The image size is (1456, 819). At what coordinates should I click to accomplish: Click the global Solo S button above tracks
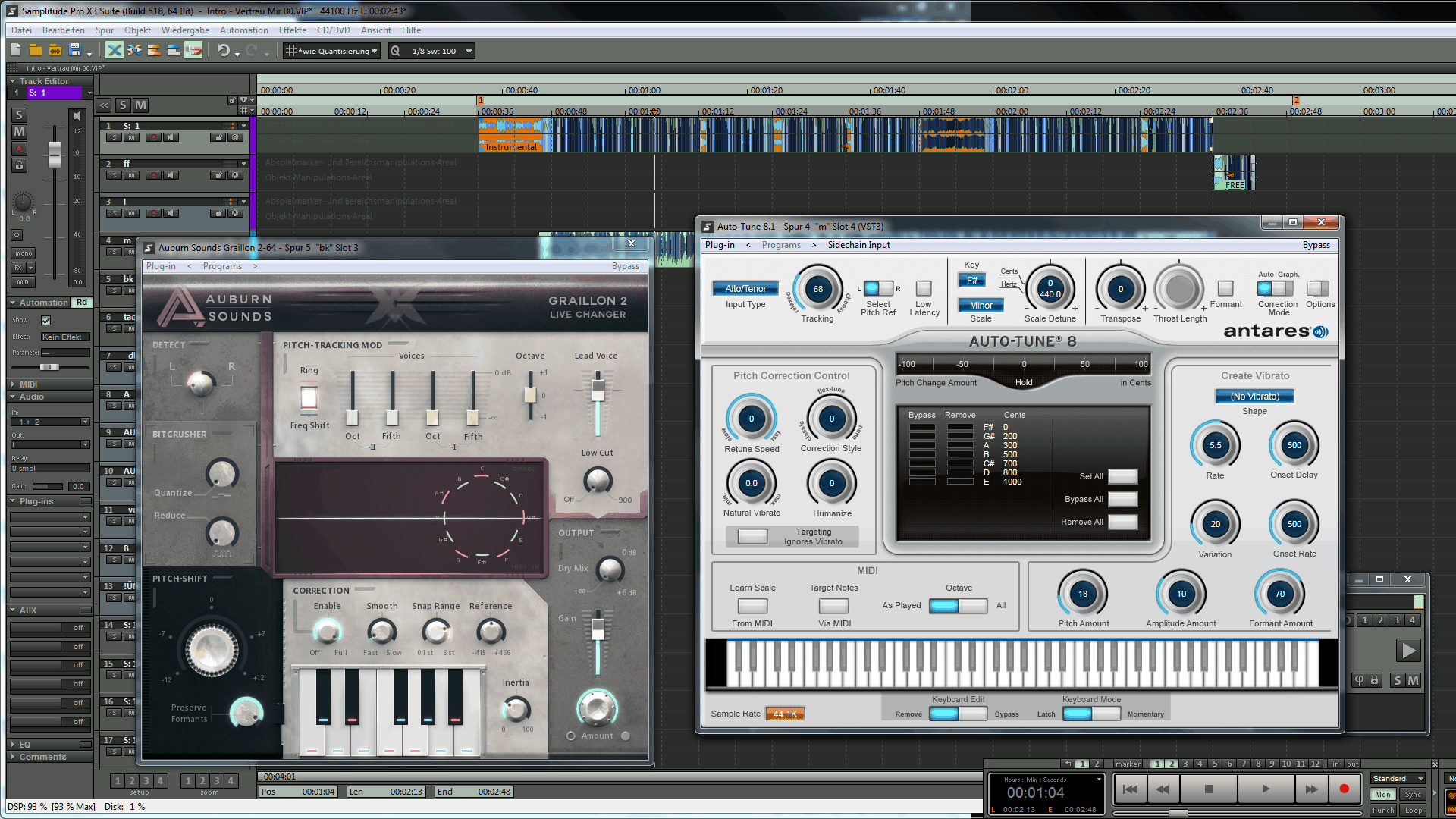pos(123,105)
